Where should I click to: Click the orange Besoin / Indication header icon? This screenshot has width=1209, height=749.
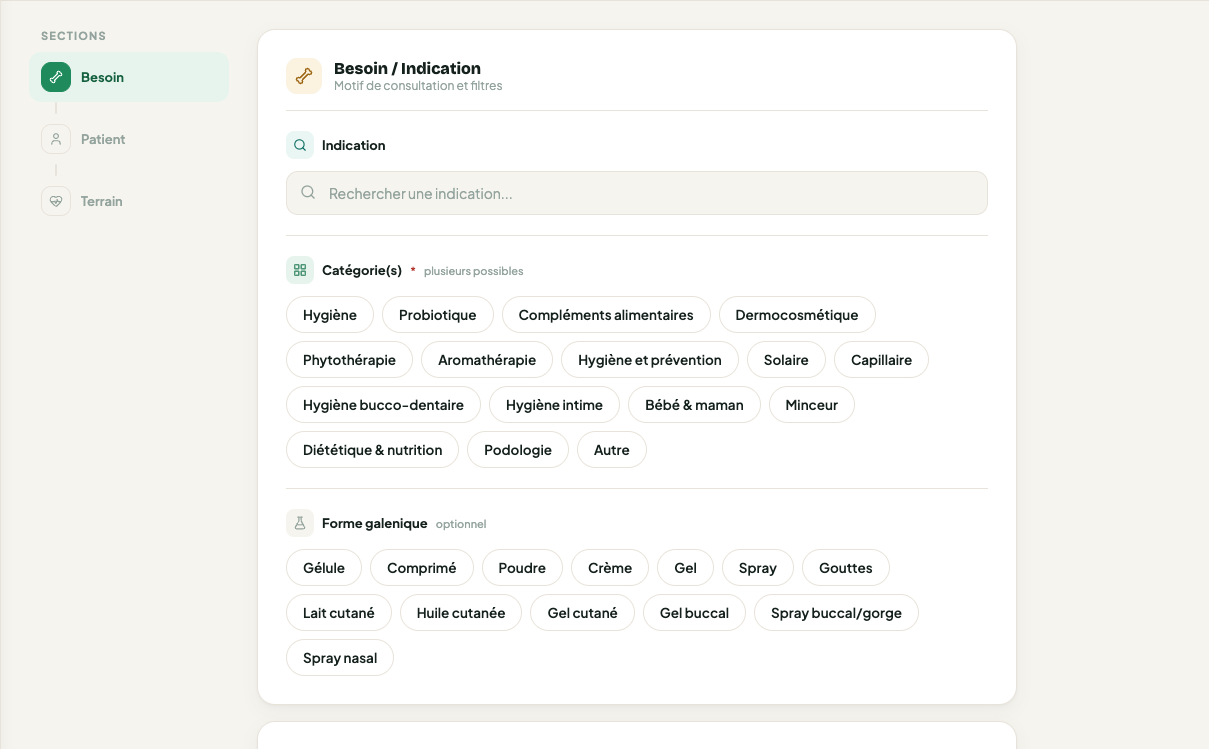tap(304, 76)
